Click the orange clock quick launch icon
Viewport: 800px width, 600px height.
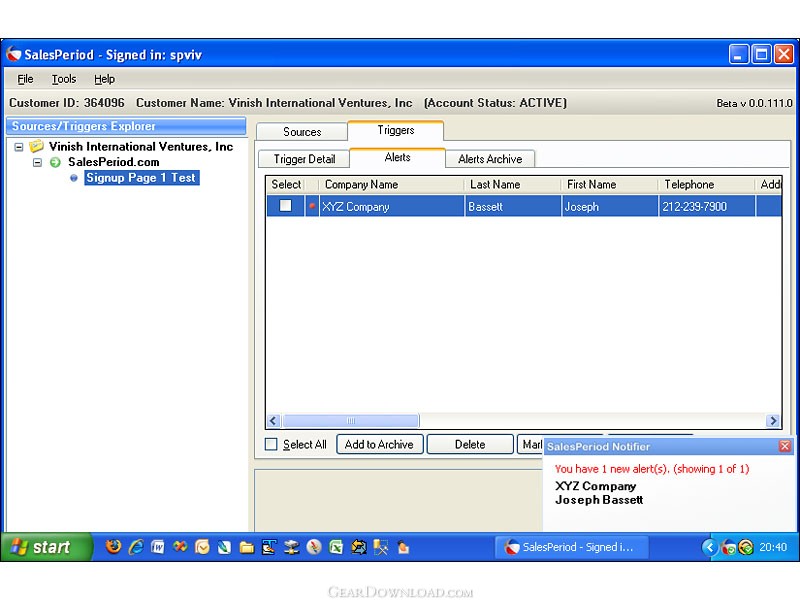203,547
